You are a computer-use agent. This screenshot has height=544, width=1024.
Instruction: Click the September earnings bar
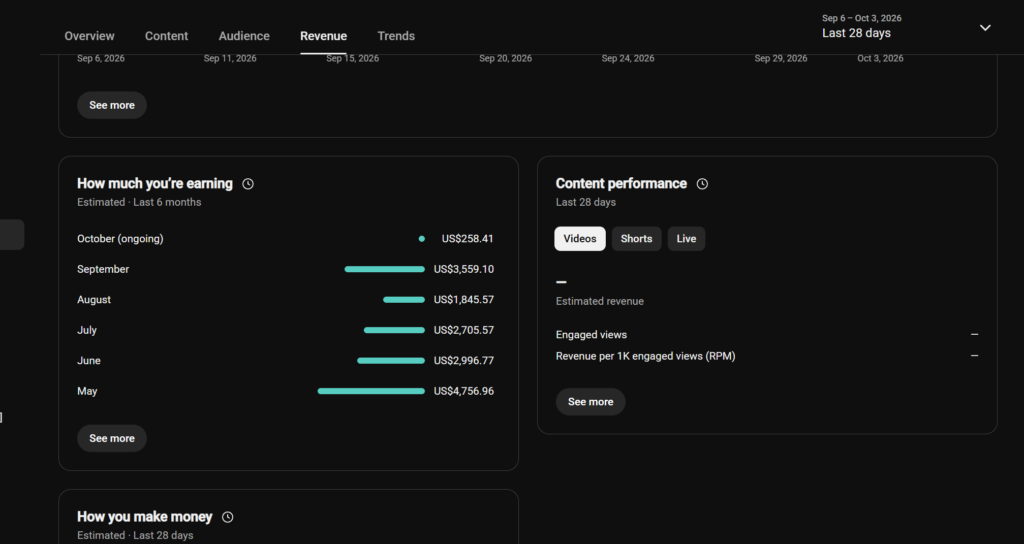pos(385,269)
